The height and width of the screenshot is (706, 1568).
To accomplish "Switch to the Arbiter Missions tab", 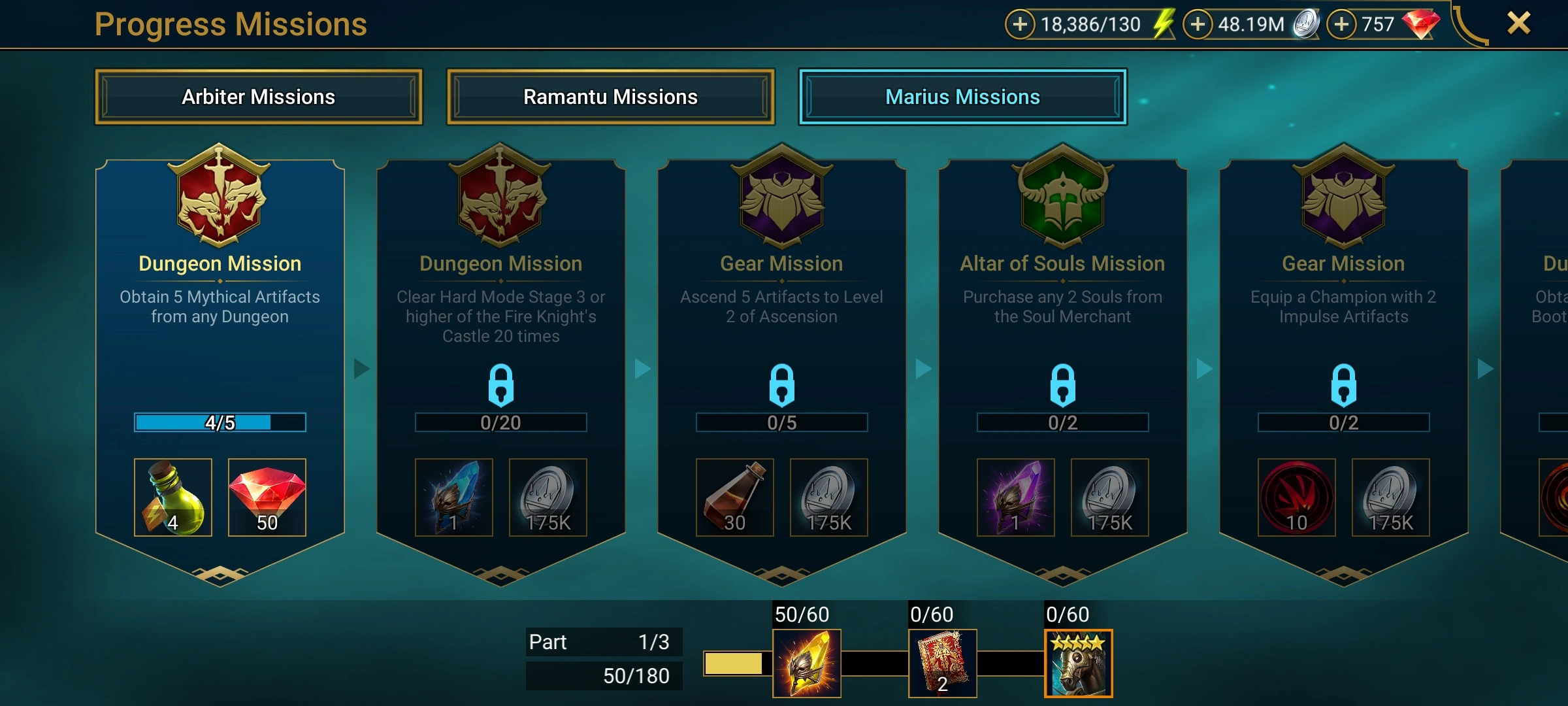I will coord(259,97).
